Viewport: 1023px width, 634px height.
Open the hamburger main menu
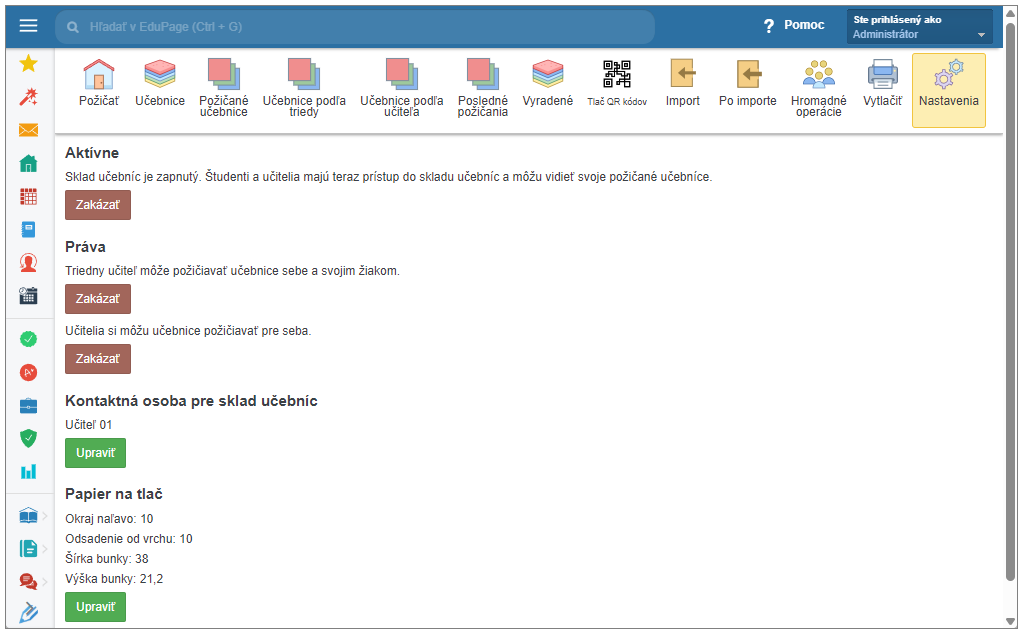click(28, 26)
